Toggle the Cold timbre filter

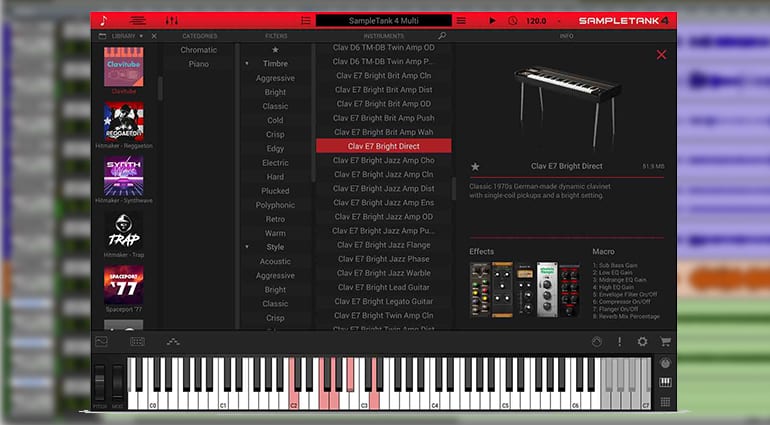(275, 120)
